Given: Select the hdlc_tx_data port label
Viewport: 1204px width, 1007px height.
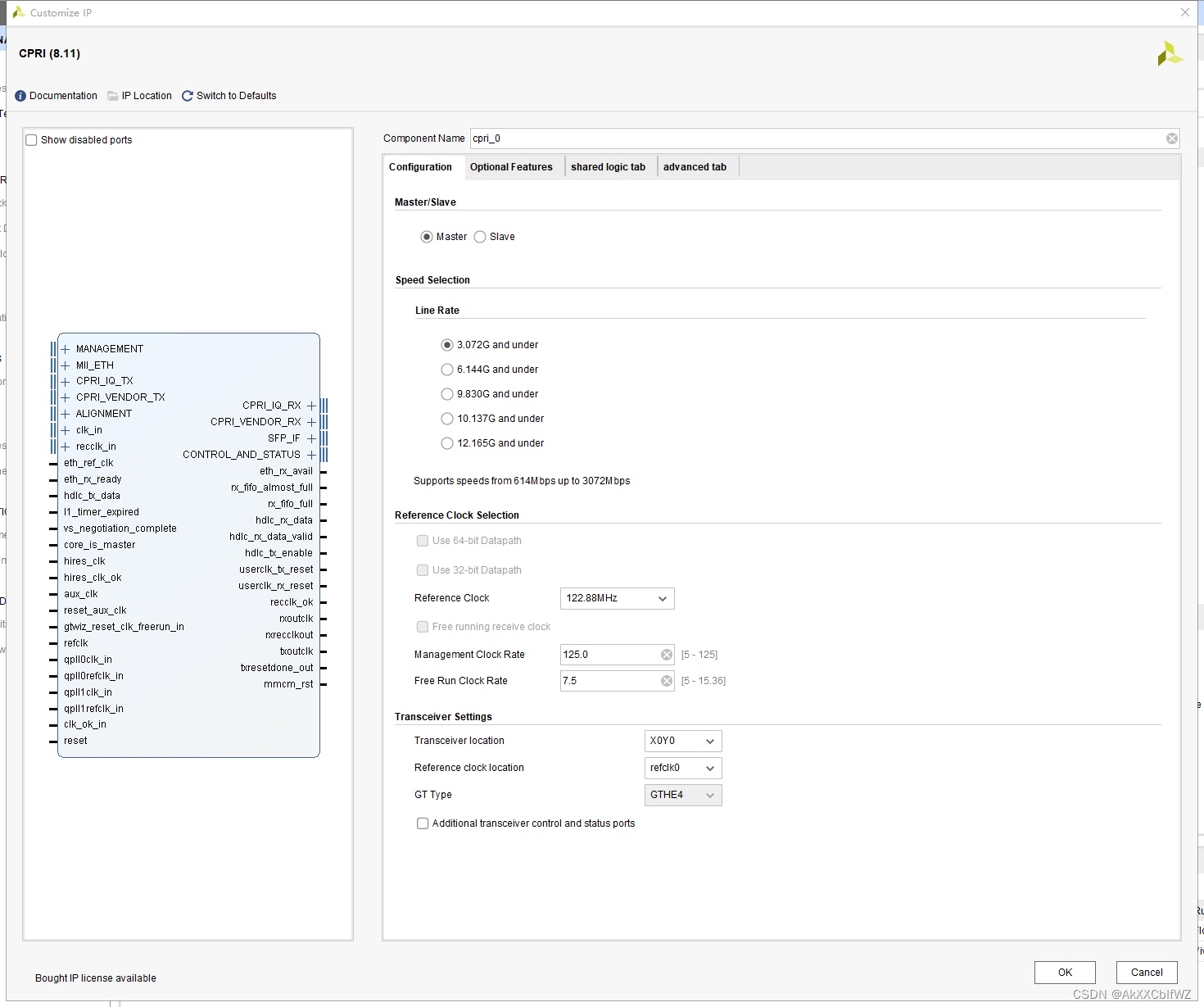Looking at the screenshot, I should (x=92, y=496).
